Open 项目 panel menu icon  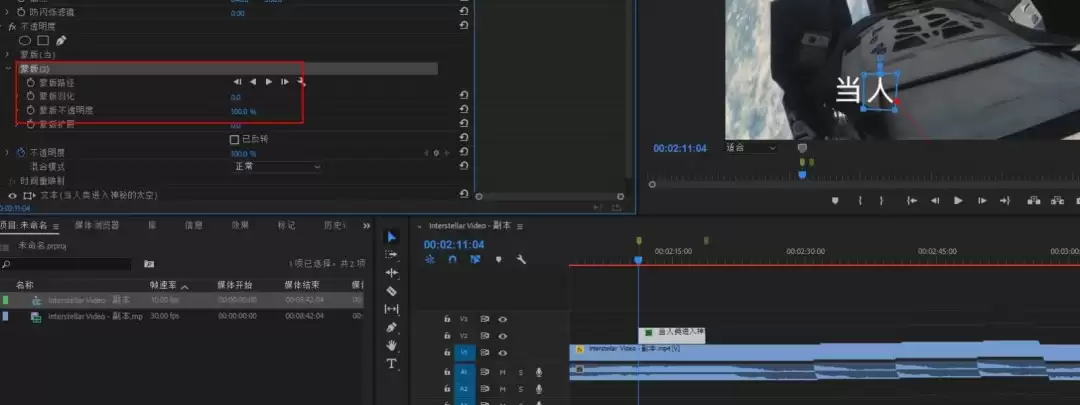[x=56, y=226]
